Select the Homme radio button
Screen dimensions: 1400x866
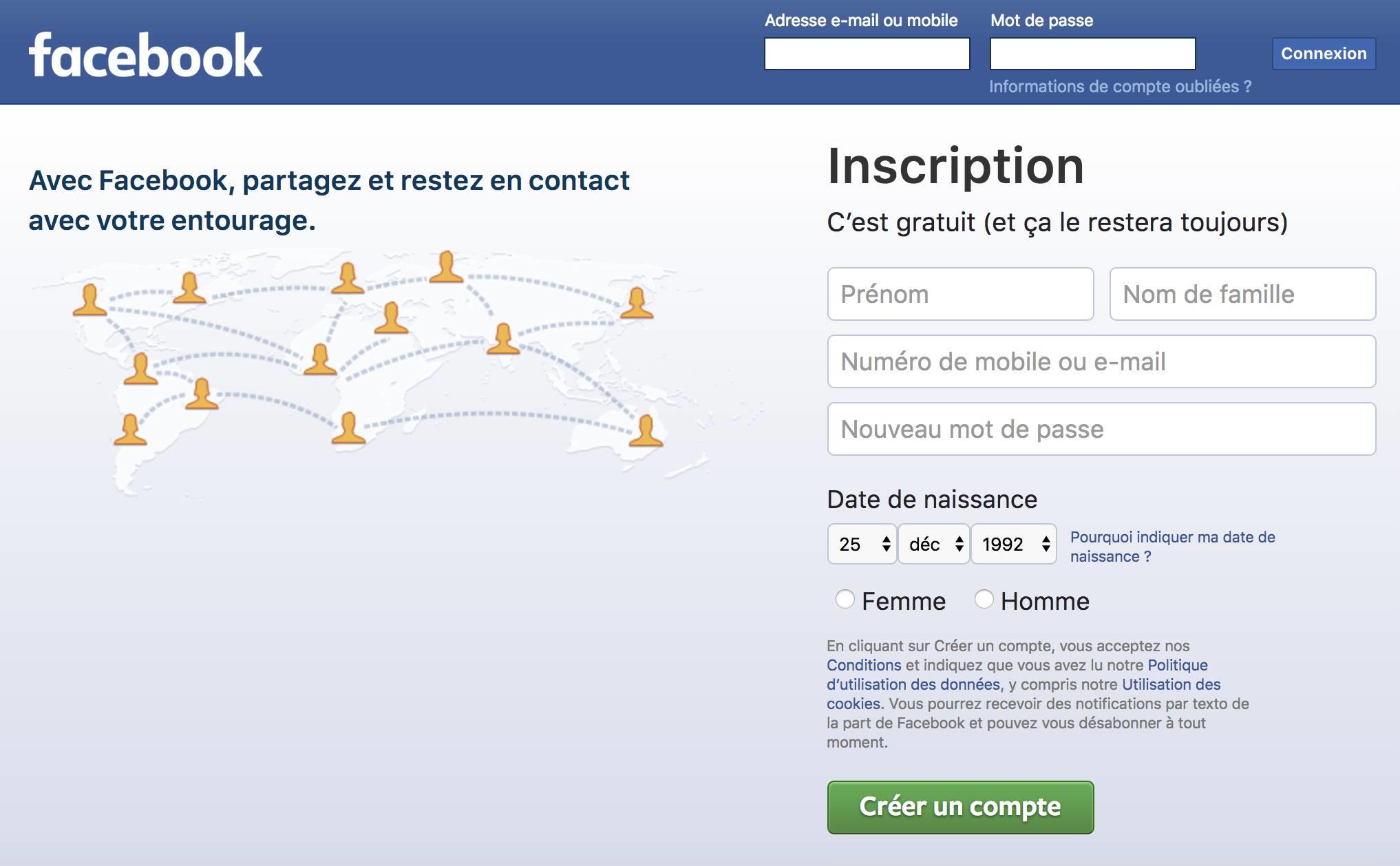tap(984, 600)
